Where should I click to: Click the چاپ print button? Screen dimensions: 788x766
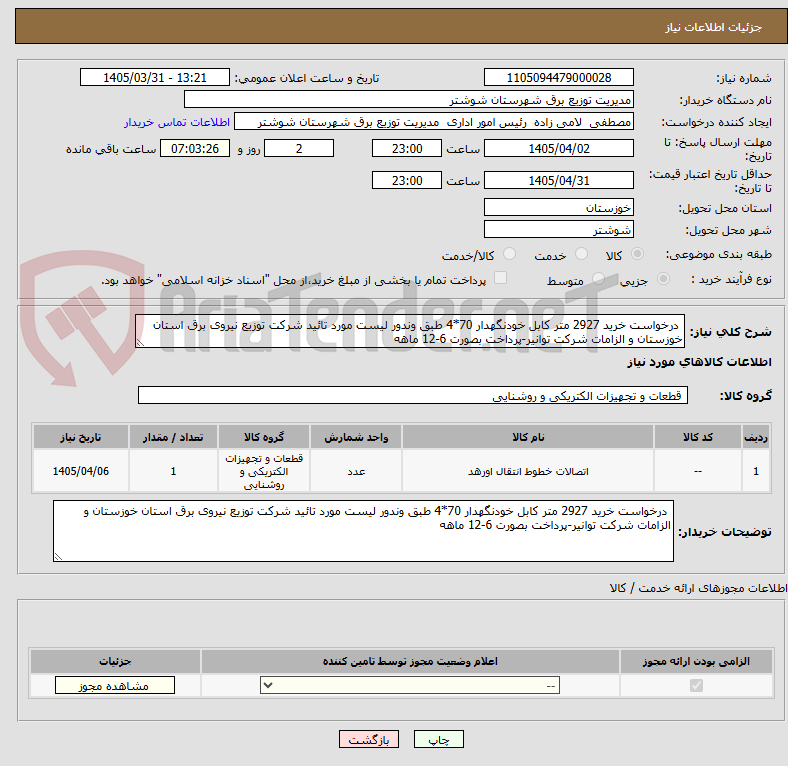pos(439,740)
